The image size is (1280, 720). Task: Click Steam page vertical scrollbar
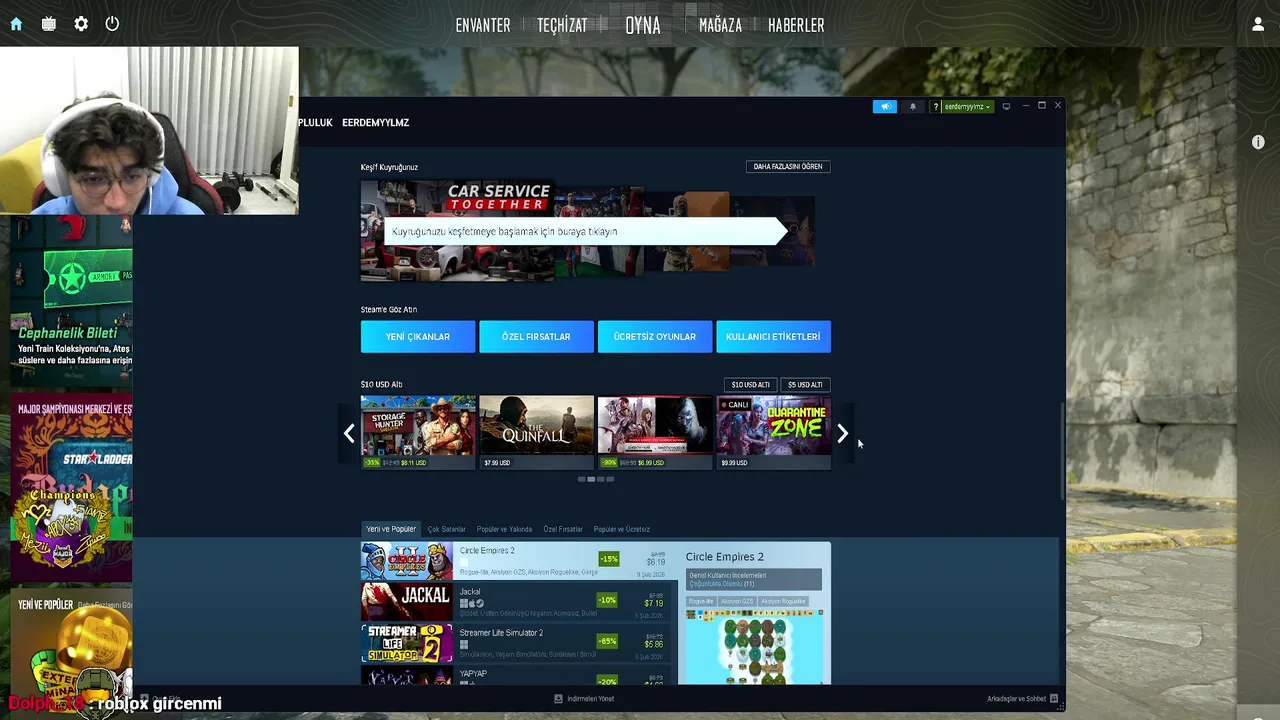[x=1062, y=450]
